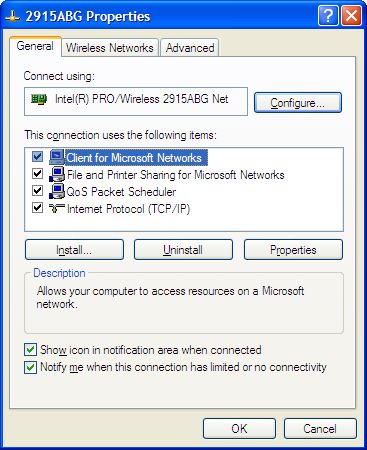Disable QoS Packet Scheduler checkbox
The width and height of the screenshot is (367, 450).
click(x=37, y=191)
